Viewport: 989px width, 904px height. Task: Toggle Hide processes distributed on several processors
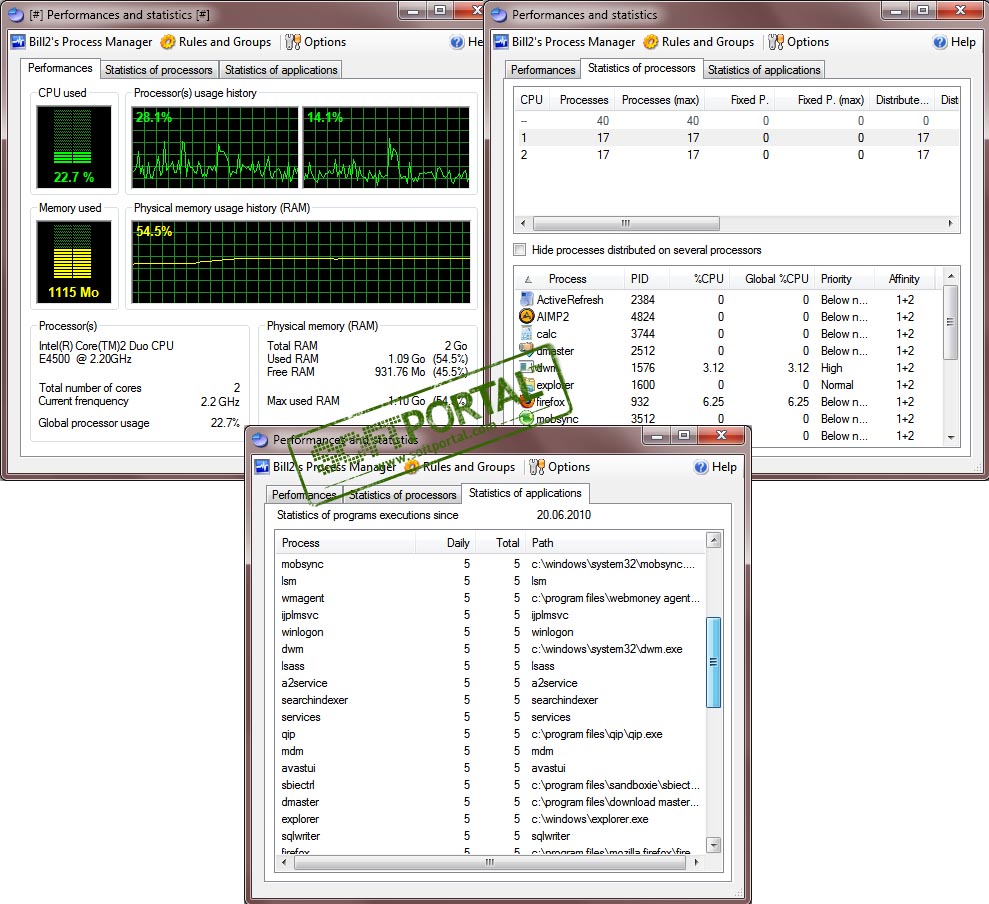pos(520,250)
